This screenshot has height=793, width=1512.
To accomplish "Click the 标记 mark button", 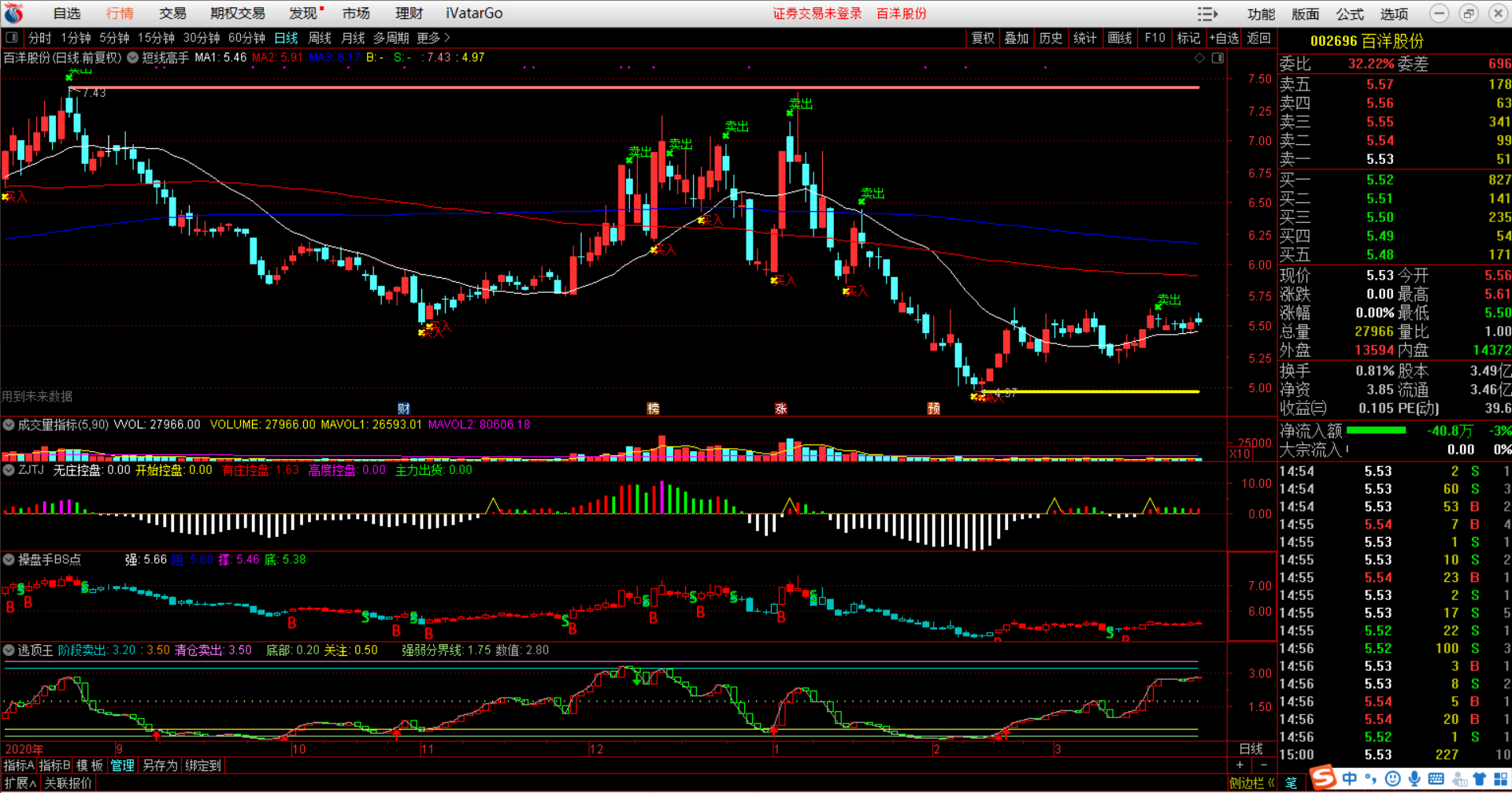I will pos(1188,38).
